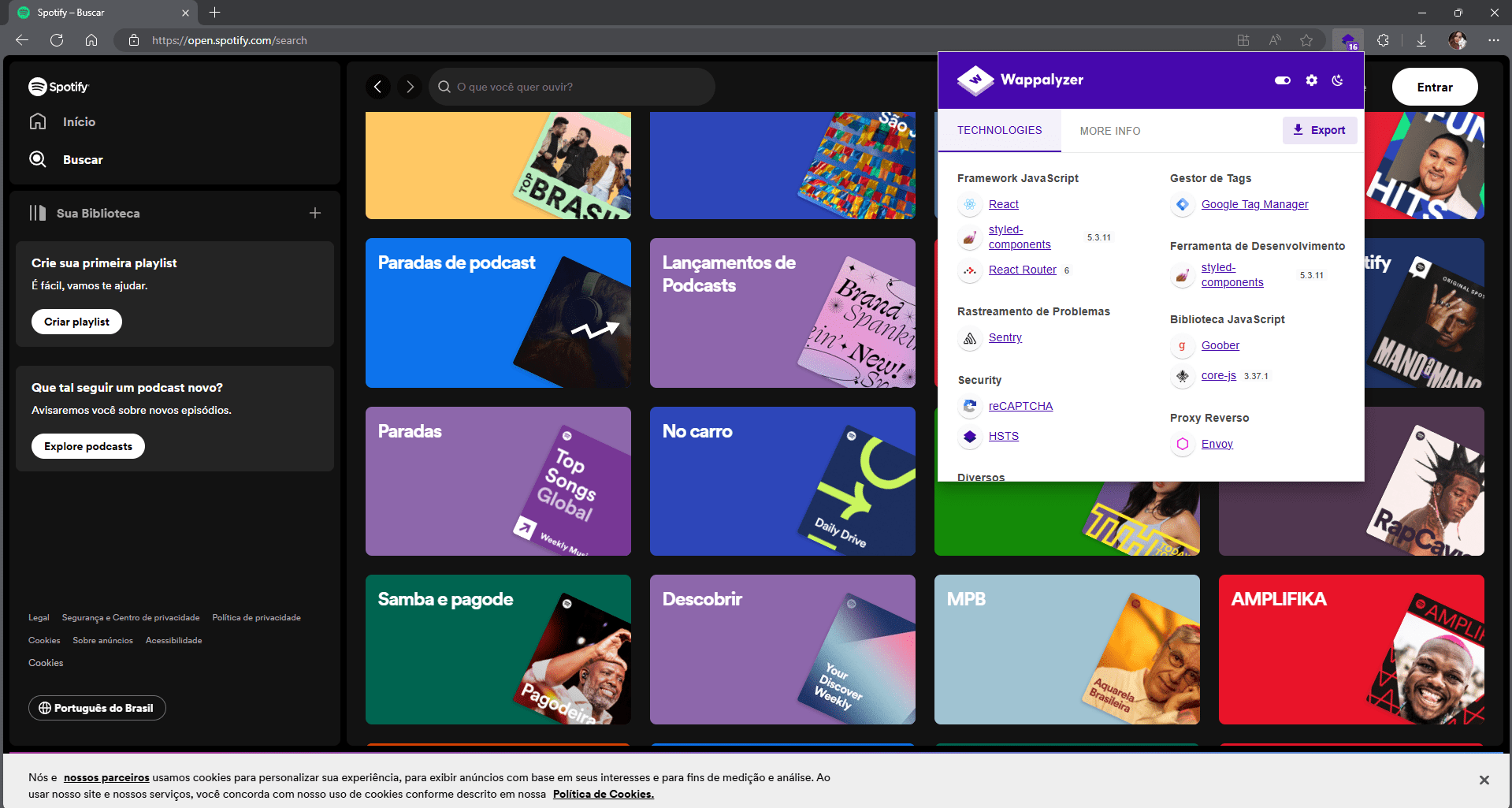Screen dimensions: 1512x808
Task: Click the reCAPTCHA icon
Action: pos(970,406)
